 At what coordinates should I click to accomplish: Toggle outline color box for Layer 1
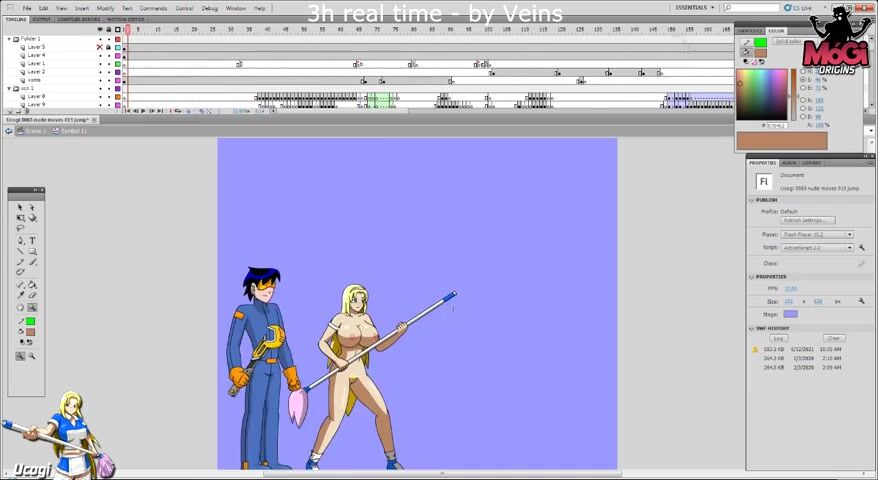coord(118,63)
